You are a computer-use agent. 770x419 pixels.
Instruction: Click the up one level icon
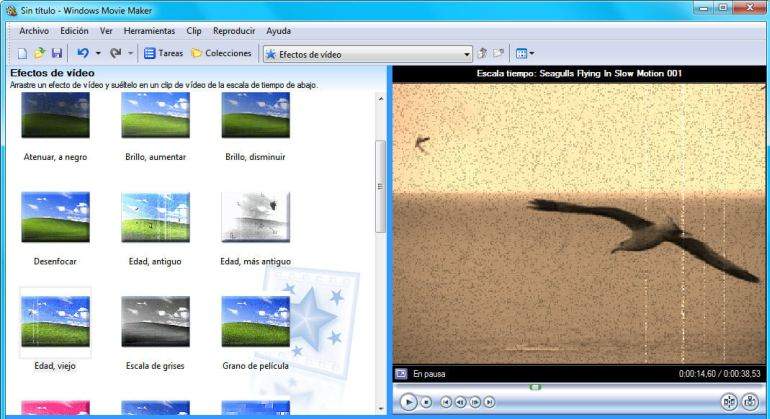483,53
